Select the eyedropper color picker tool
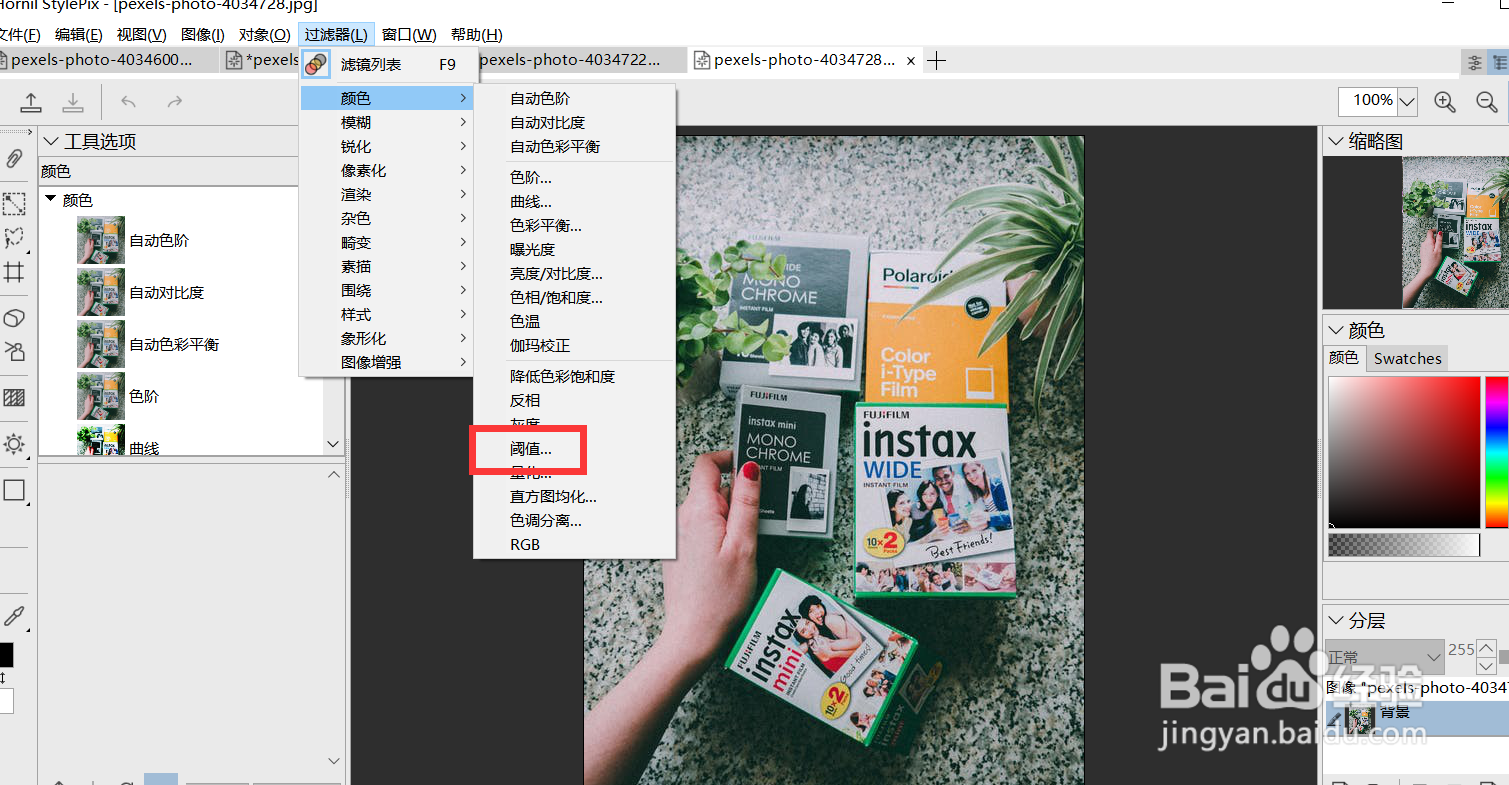The image size is (1509, 785). point(14,615)
